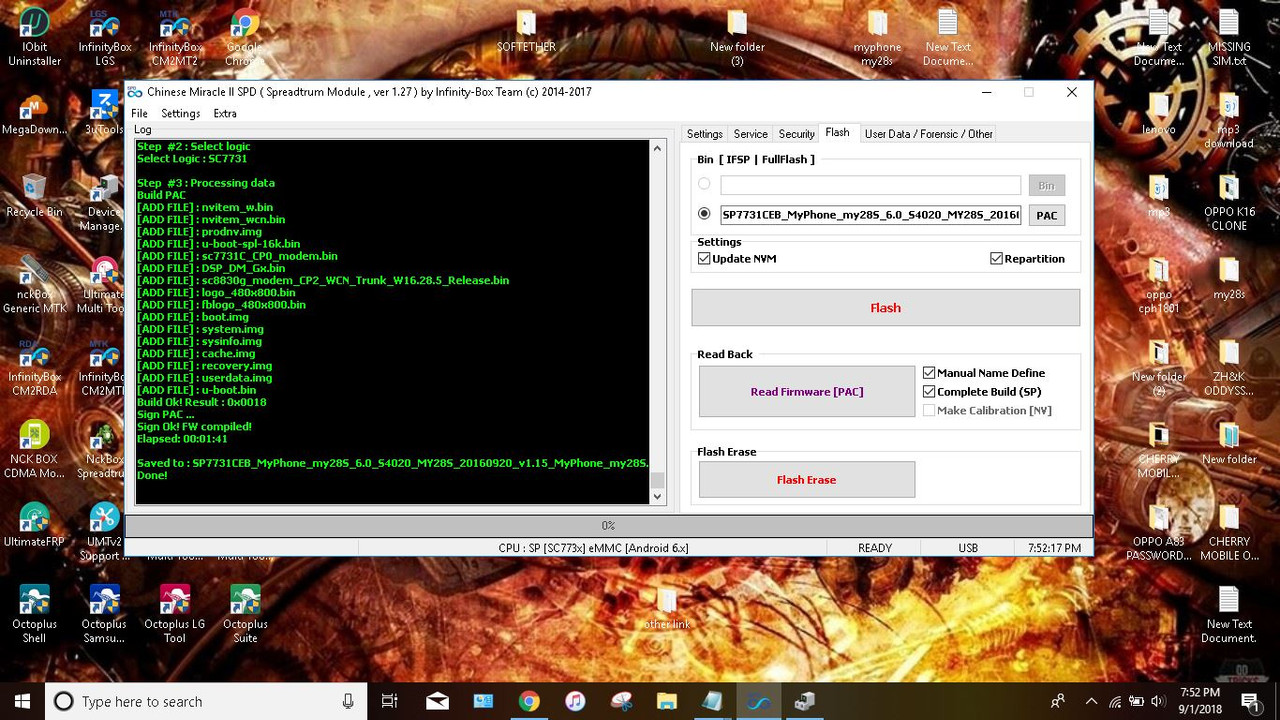The height and width of the screenshot is (720, 1280).
Task: Open Octoplus LG Tool desktop icon
Action: (x=175, y=614)
